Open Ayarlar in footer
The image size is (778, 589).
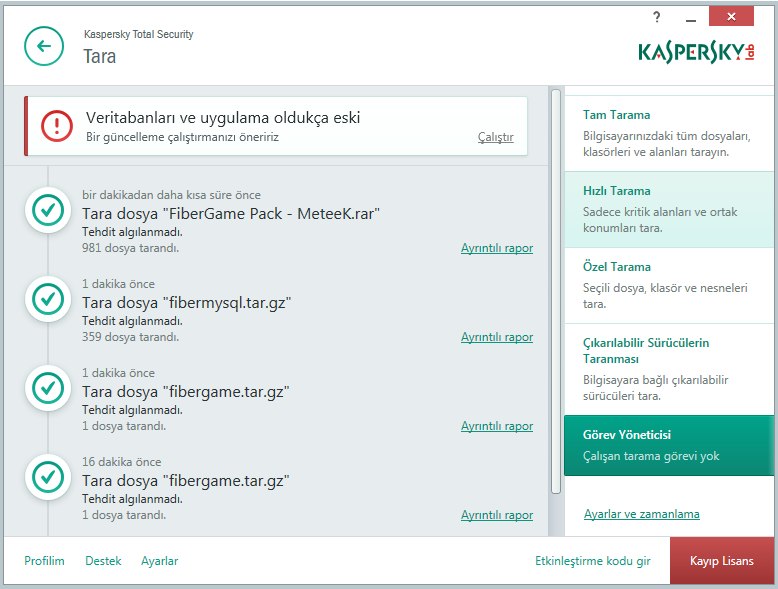[159, 561]
